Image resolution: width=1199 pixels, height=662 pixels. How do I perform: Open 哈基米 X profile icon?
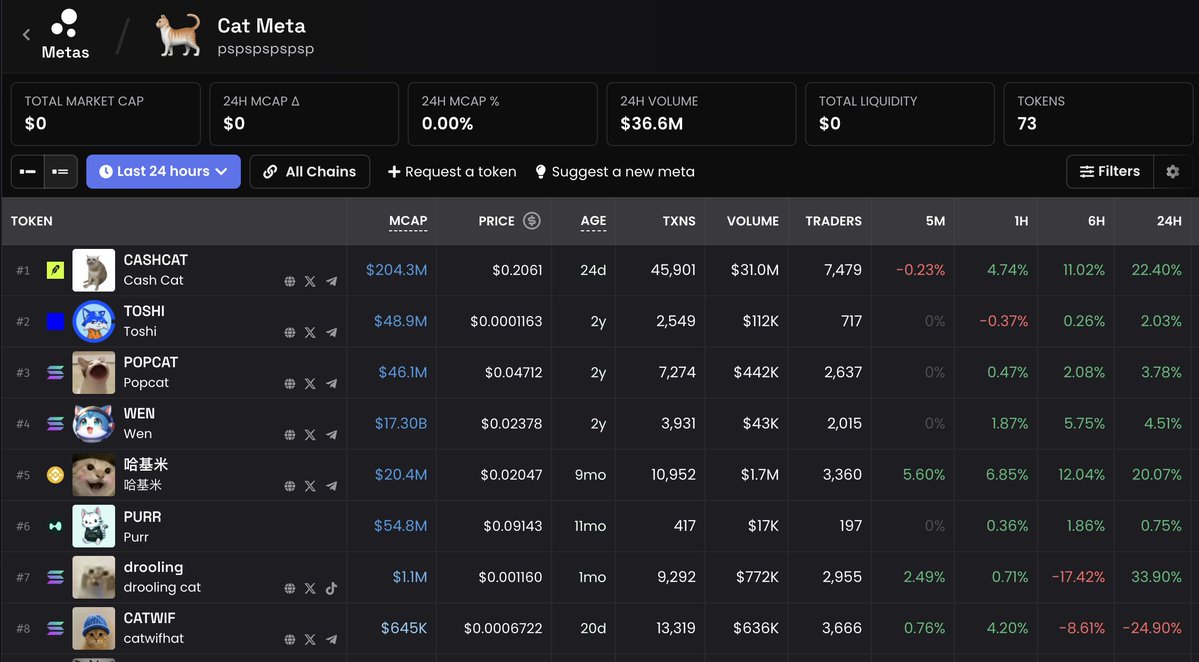[x=310, y=486]
